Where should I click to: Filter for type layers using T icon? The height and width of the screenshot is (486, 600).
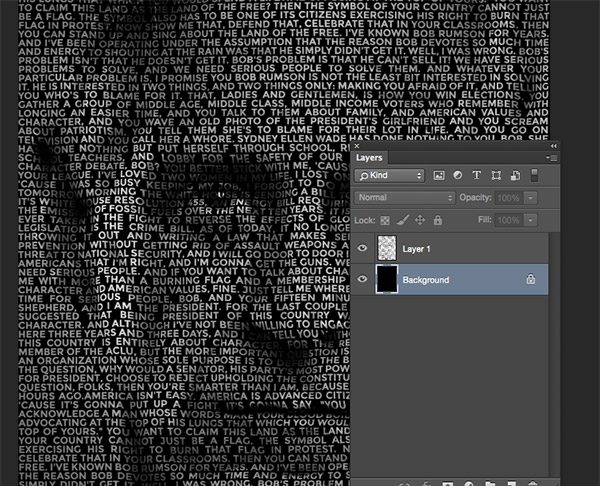[477, 176]
